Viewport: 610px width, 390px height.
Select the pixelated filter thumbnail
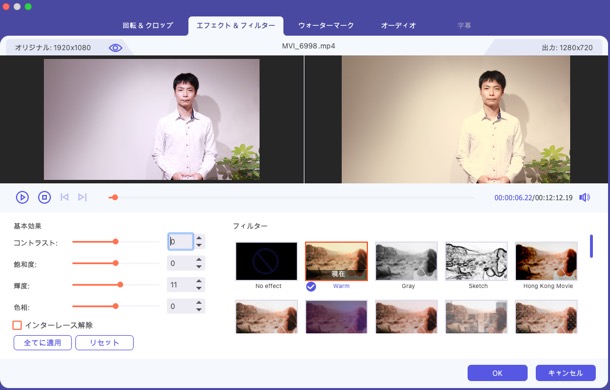click(477, 317)
